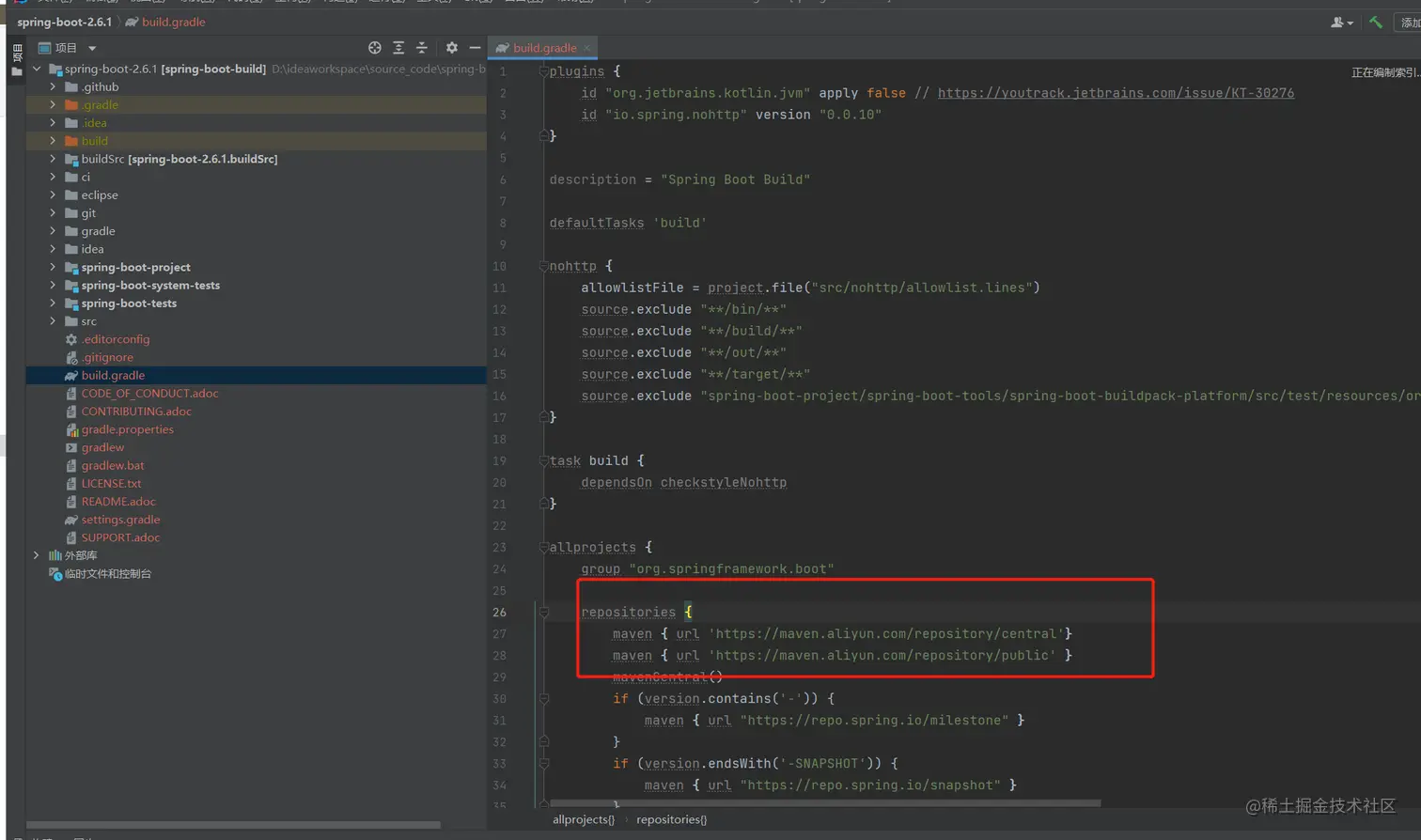Open SUPPORT.adoc file

click(120, 537)
